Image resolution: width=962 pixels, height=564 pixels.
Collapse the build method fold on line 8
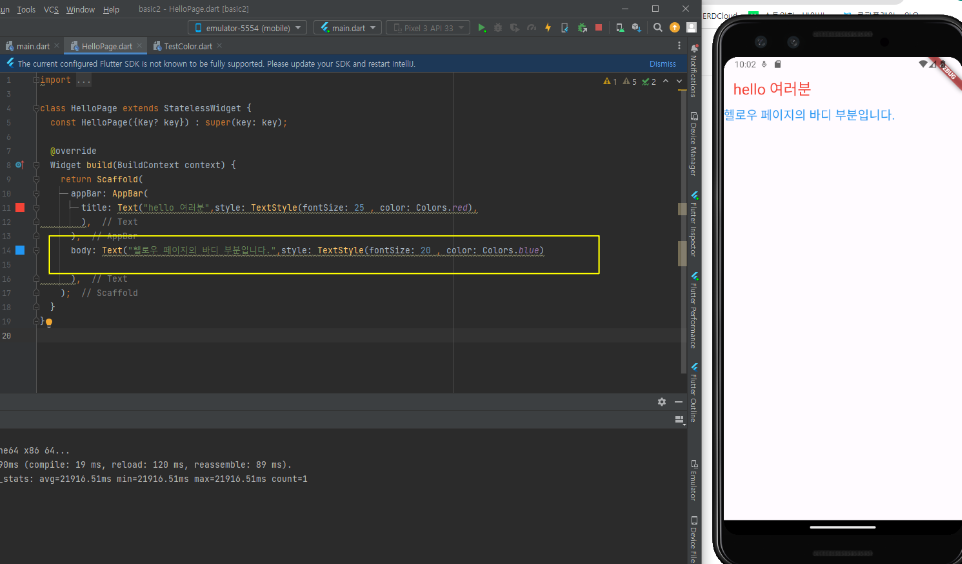(36, 165)
